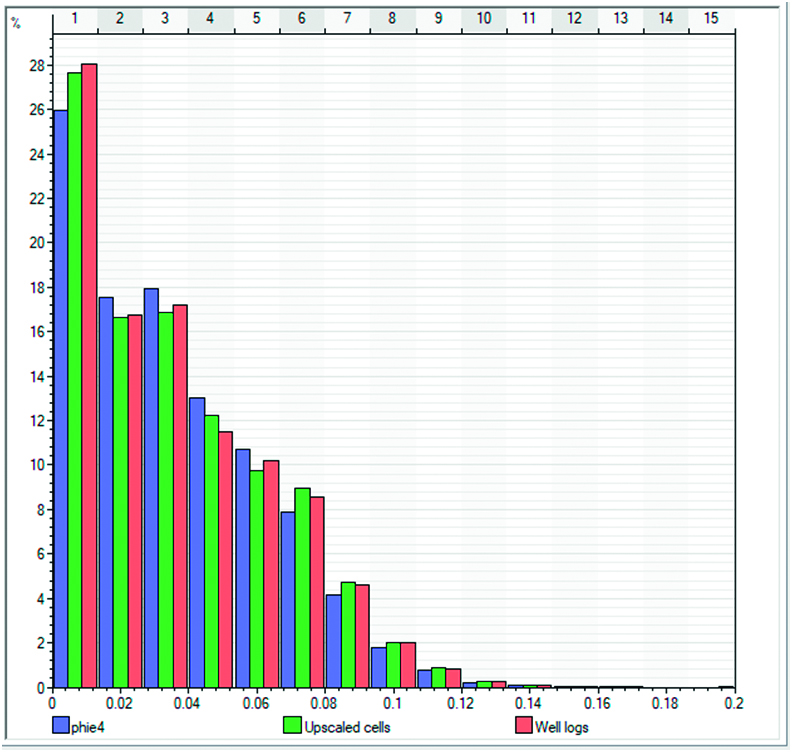Screen dimensions: 792x752
Task: Select bin header number 1
Action: pyautogui.click(x=75, y=18)
